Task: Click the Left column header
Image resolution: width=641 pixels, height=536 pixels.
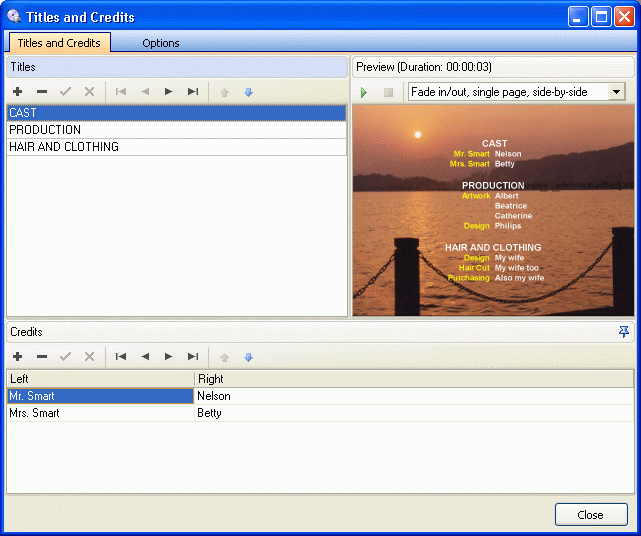Action: [x=101, y=379]
